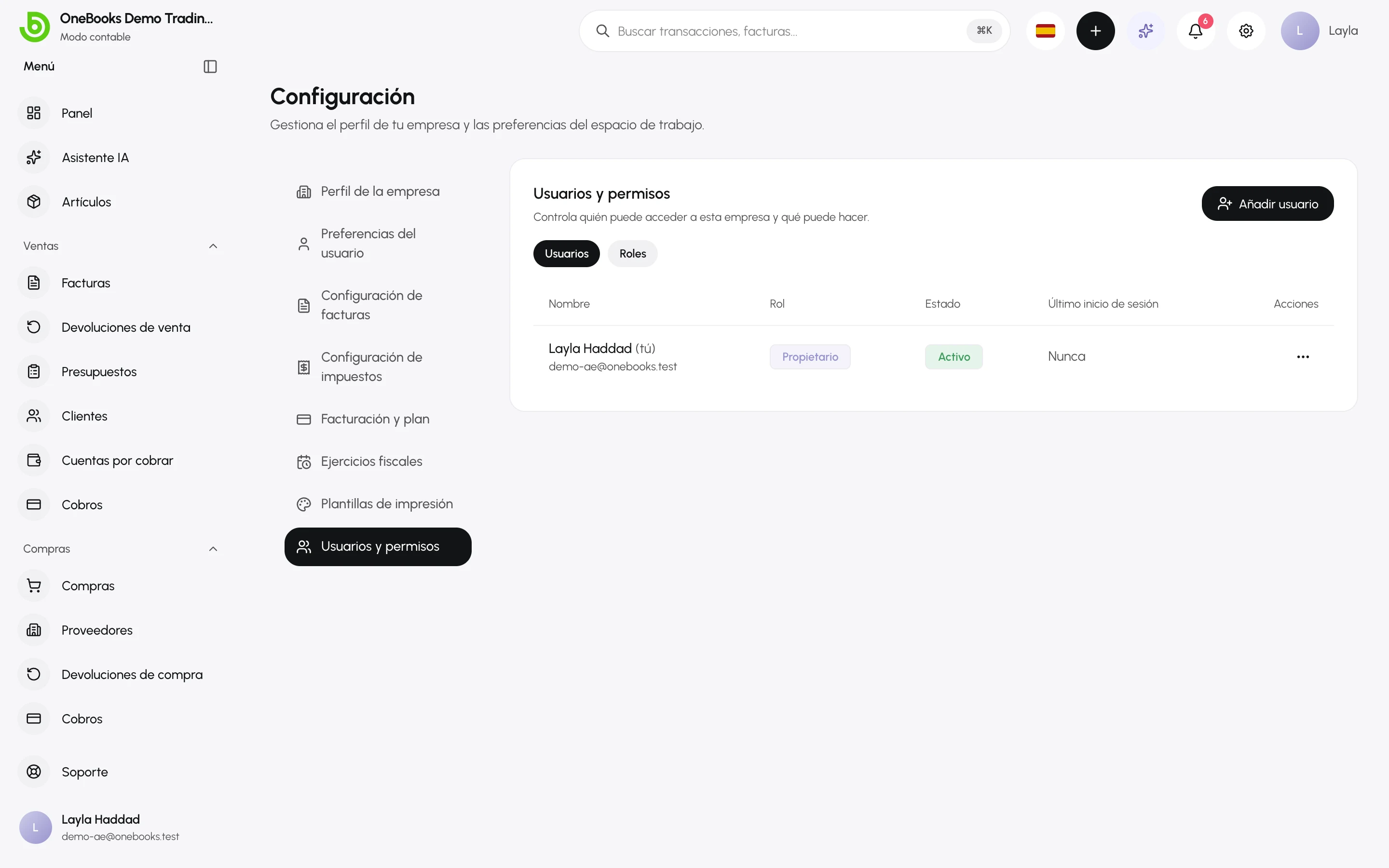Image resolution: width=1389 pixels, height=868 pixels.
Task: Click the AI sparkle icon in the header
Action: 1145,31
